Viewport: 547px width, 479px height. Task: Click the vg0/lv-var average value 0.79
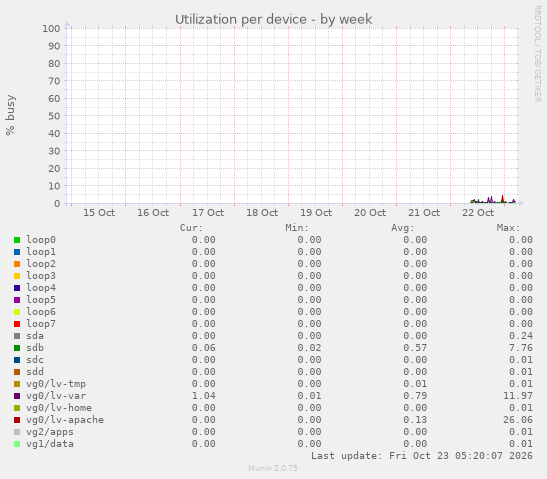[x=415, y=396]
